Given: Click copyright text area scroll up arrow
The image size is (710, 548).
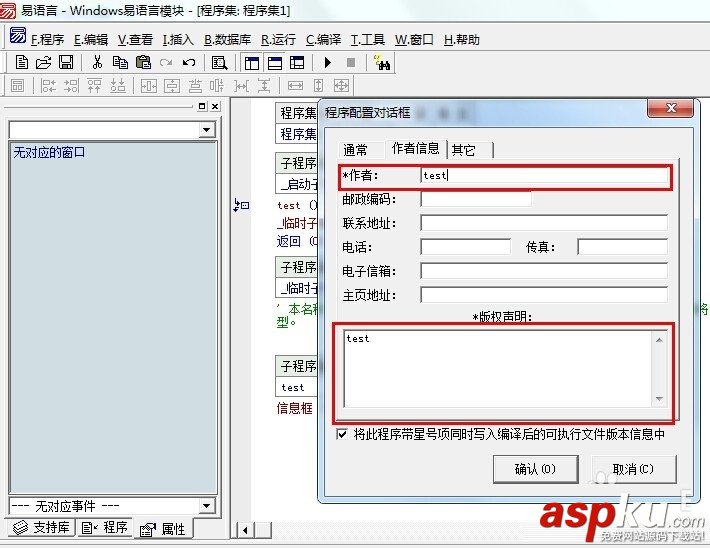Looking at the screenshot, I should click(659, 340).
